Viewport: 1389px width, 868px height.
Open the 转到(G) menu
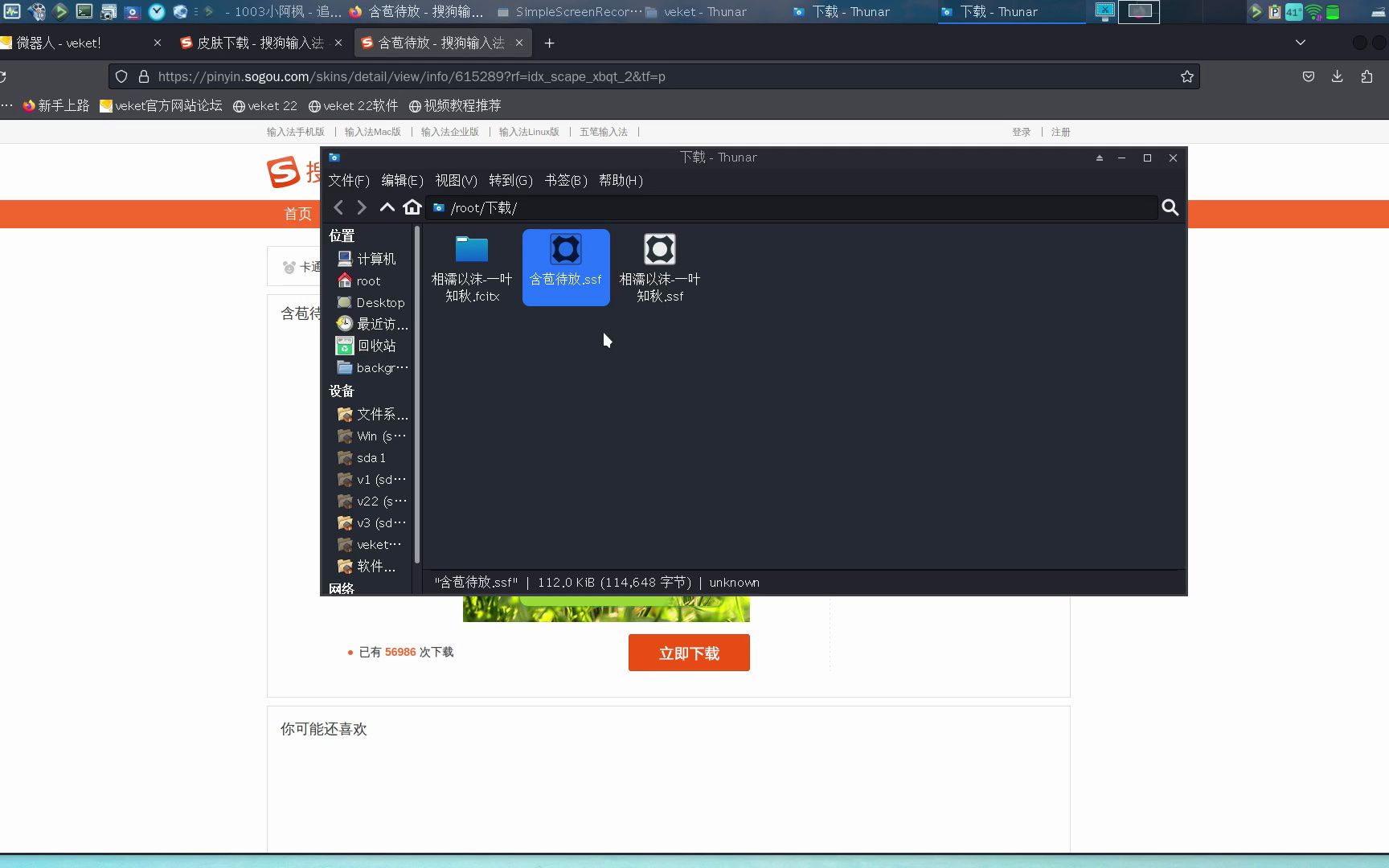point(510,180)
